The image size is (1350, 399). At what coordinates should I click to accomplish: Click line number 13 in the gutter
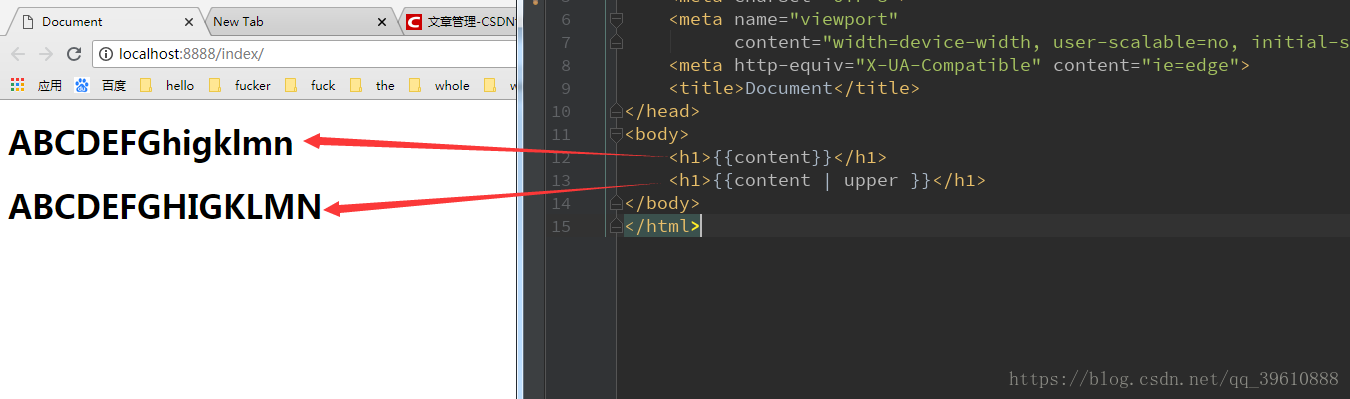click(560, 180)
